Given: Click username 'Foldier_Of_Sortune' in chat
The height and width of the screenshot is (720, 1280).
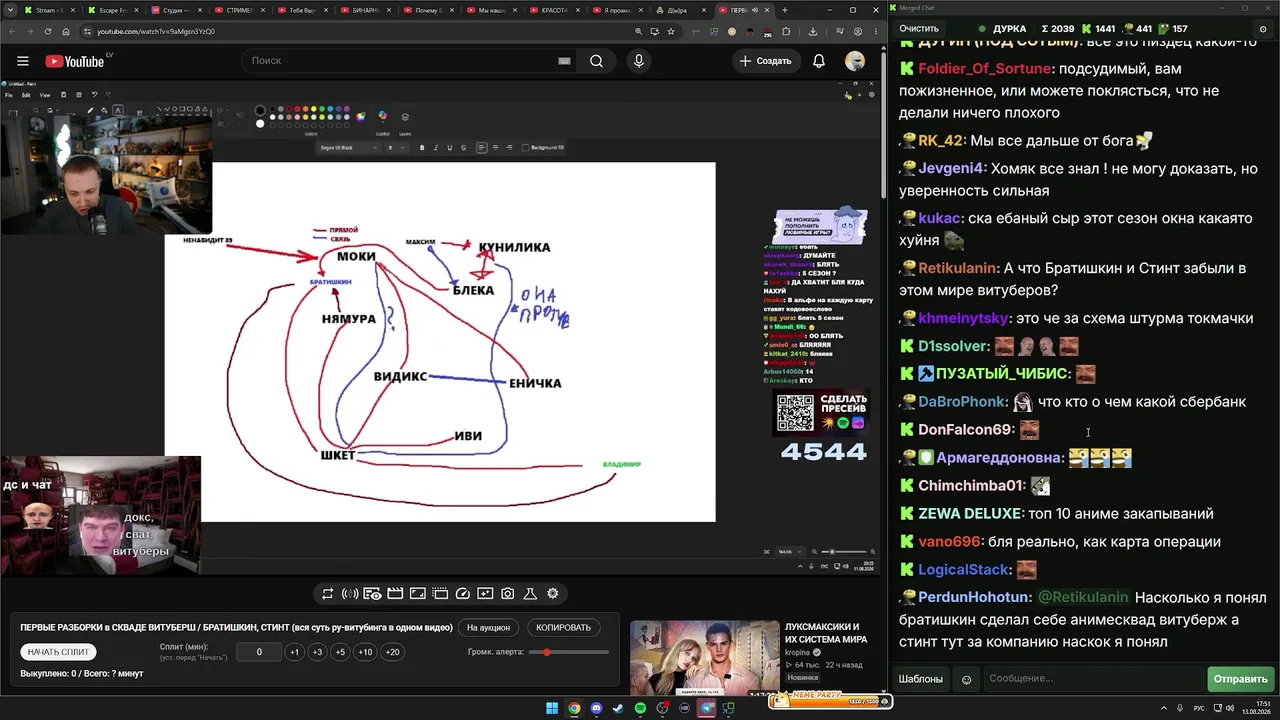Looking at the screenshot, I should pos(984,69).
